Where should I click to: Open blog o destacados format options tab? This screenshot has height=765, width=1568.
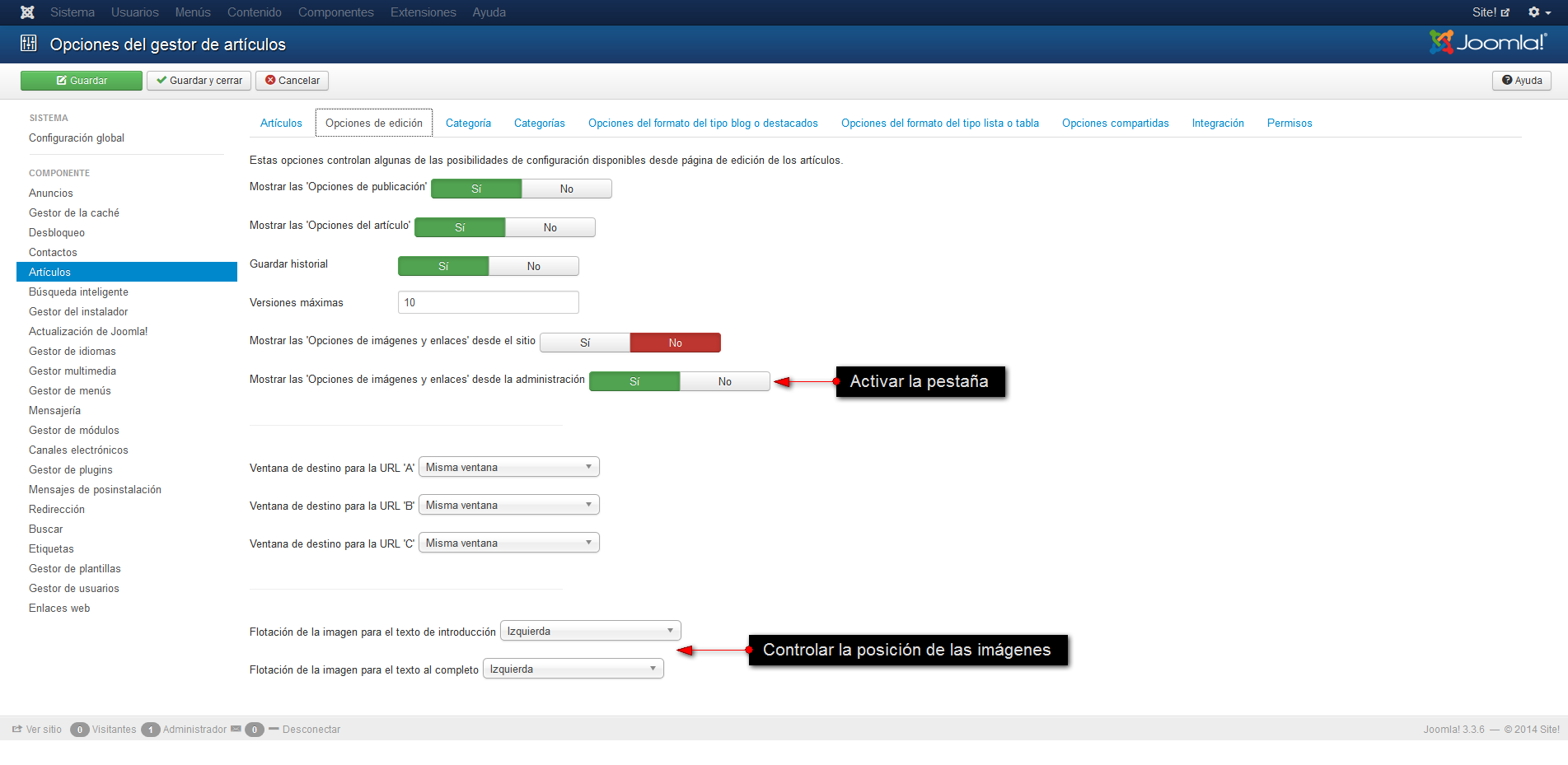(703, 123)
